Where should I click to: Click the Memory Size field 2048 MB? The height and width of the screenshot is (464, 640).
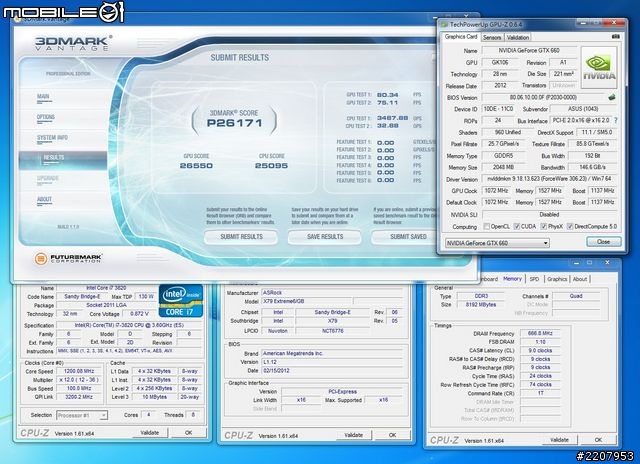pyautogui.click(x=503, y=167)
